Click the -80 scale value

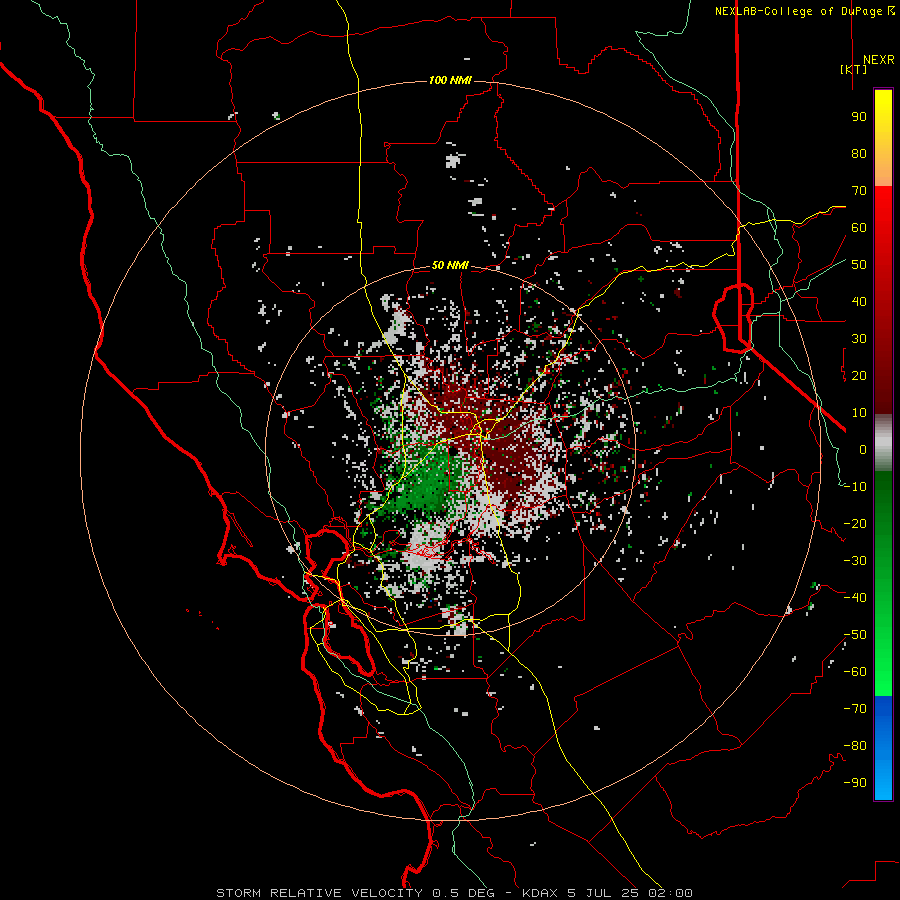click(x=855, y=746)
